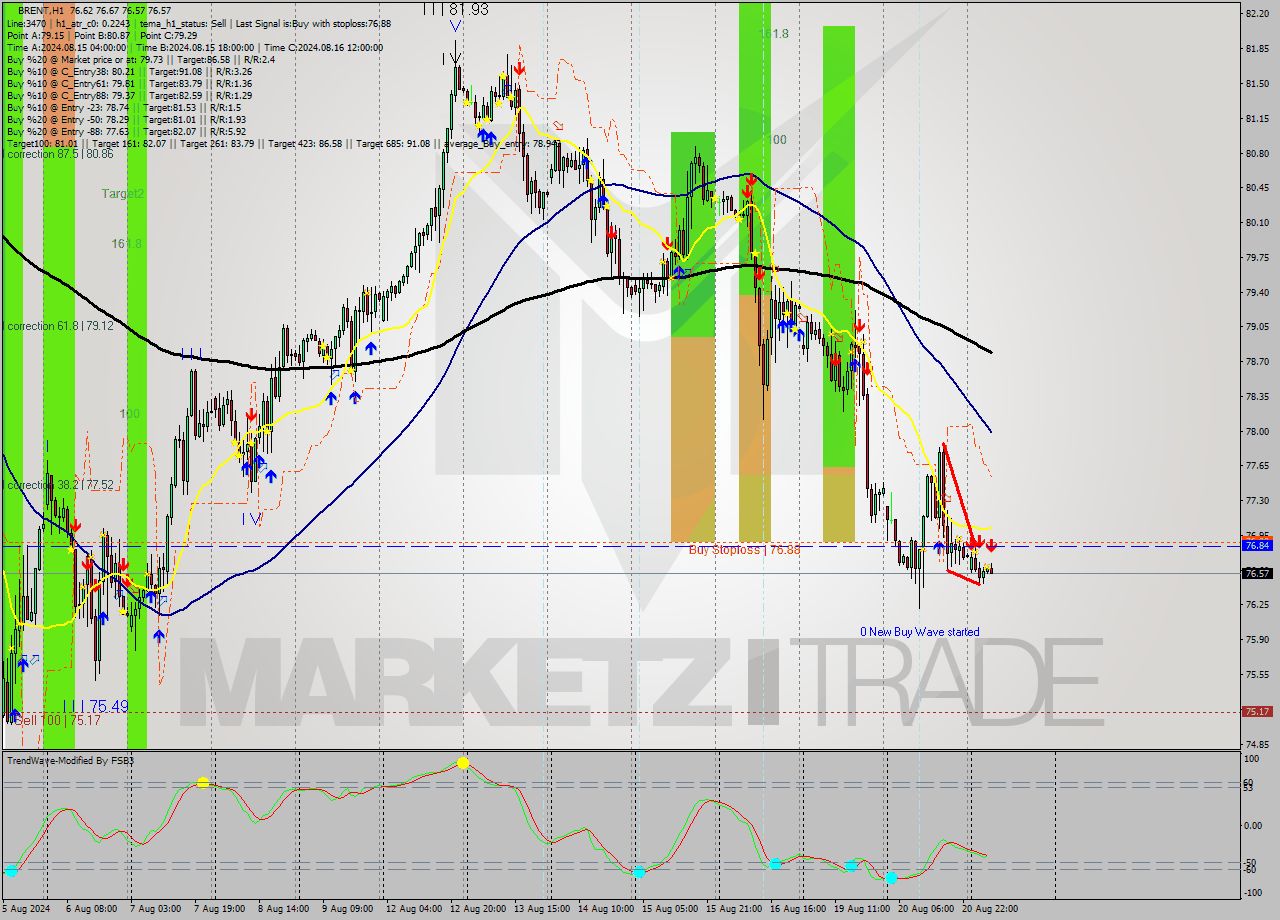Click the '19 Aug 11:00' time label
The image size is (1280, 920).
coord(861,909)
